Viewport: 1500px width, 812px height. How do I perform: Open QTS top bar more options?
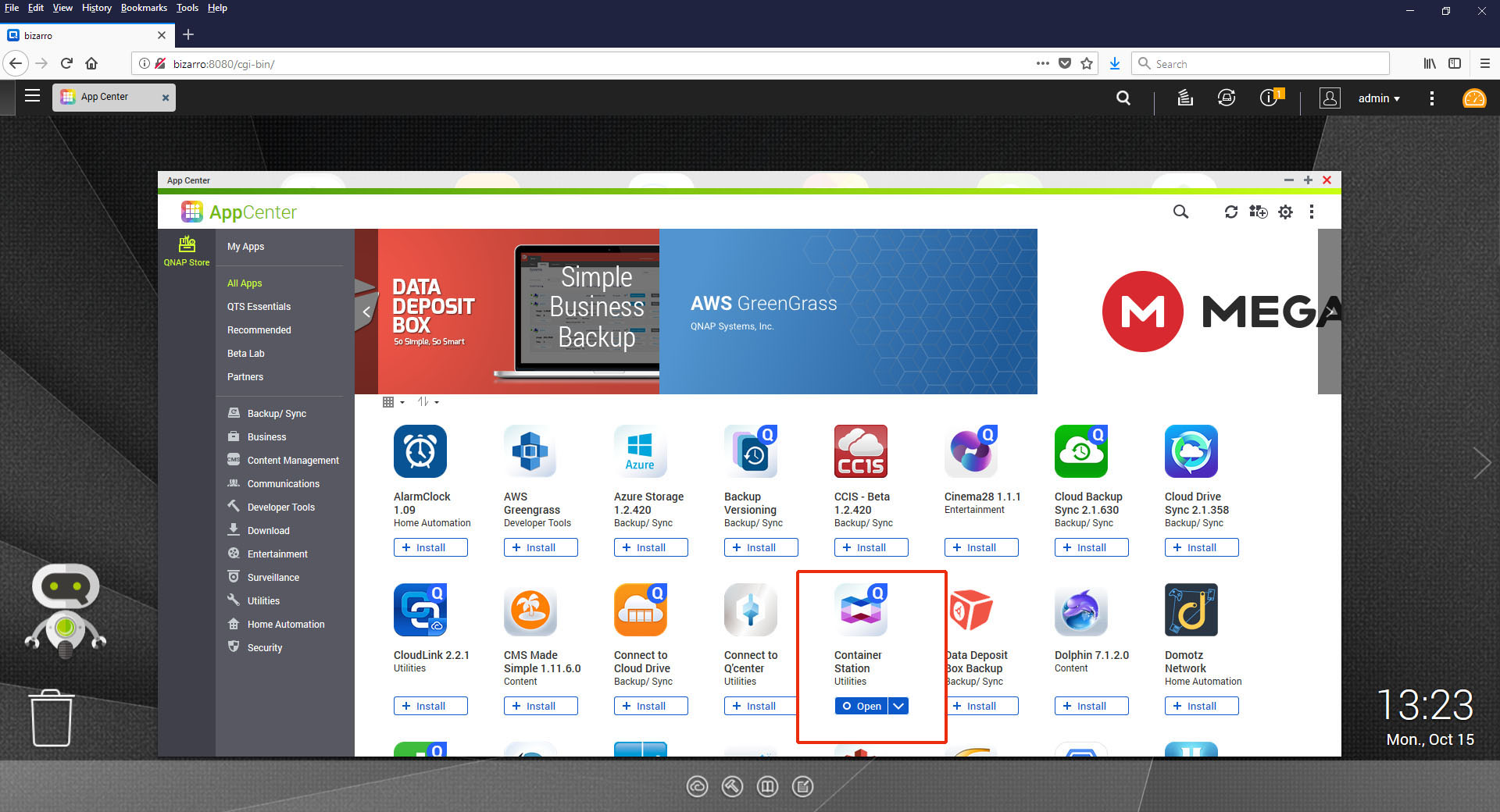click(x=1431, y=98)
